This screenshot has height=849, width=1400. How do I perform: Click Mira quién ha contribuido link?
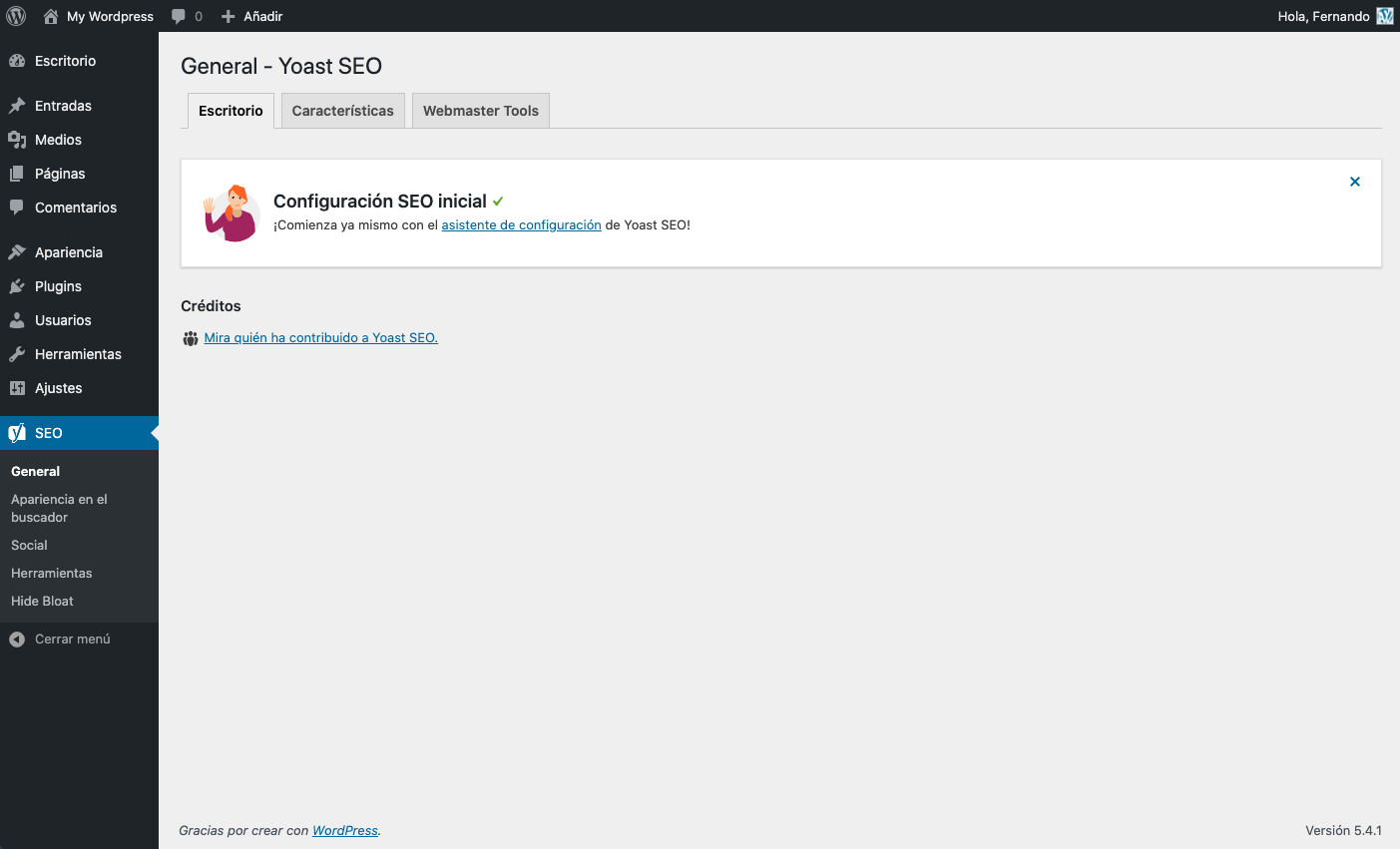click(320, 338)
